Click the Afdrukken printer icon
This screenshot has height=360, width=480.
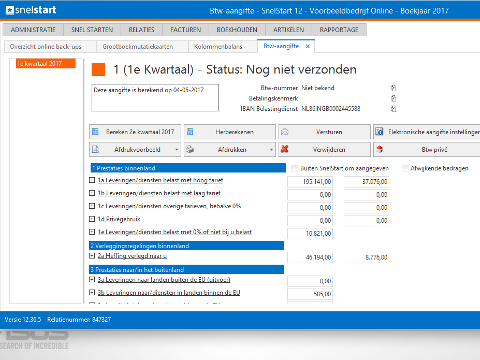[190, 149]
